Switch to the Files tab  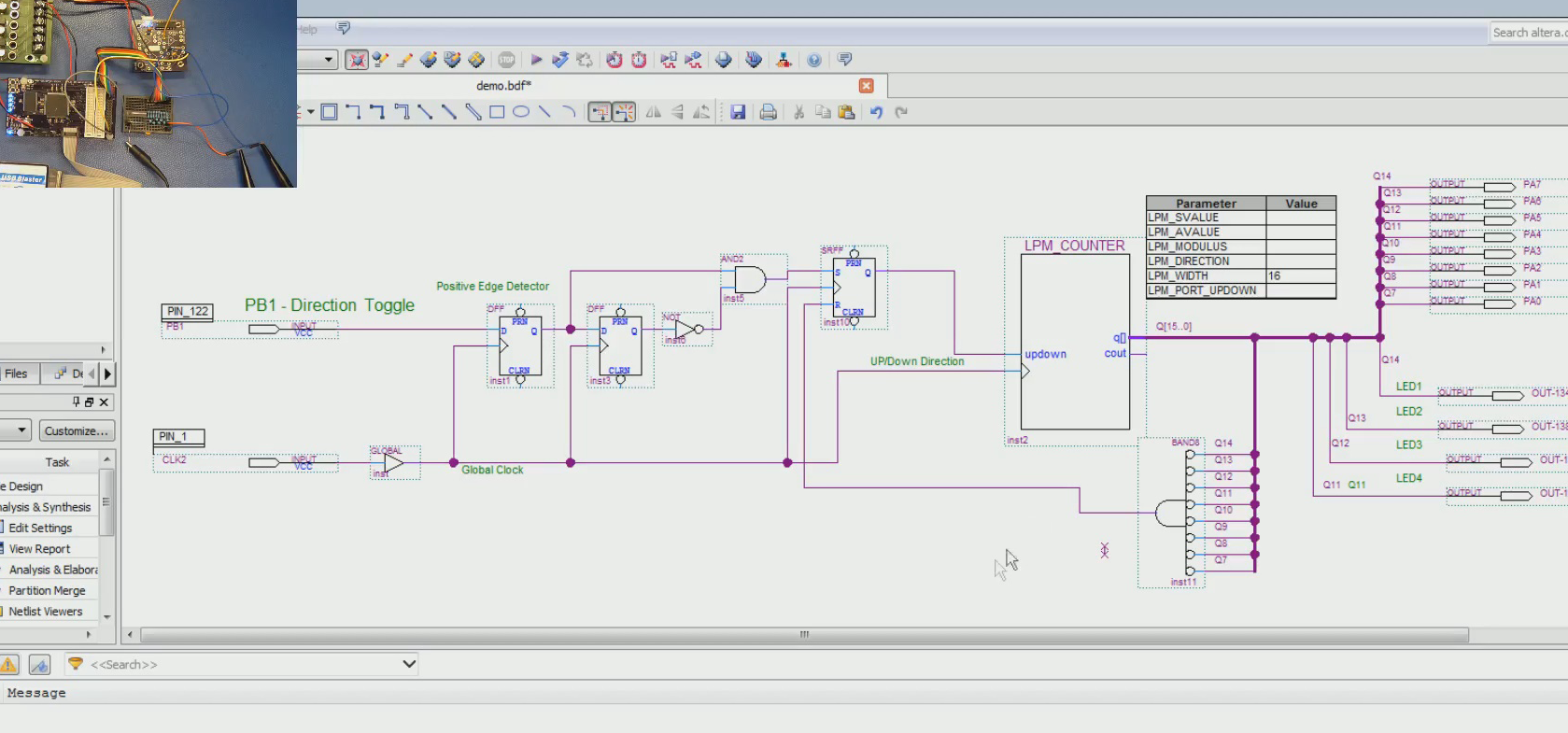click(16, 374)
